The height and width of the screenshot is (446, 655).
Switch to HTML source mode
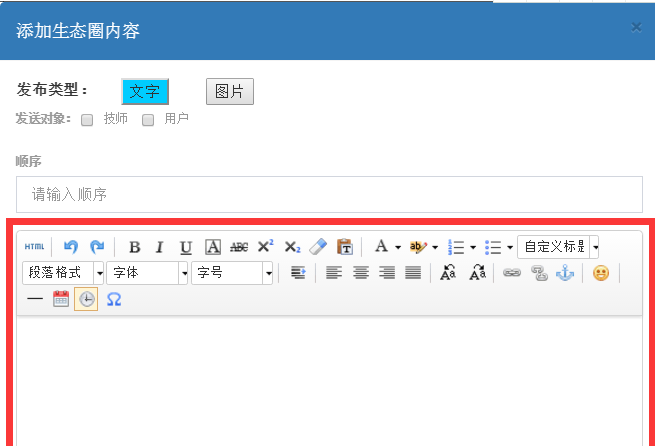34,247
